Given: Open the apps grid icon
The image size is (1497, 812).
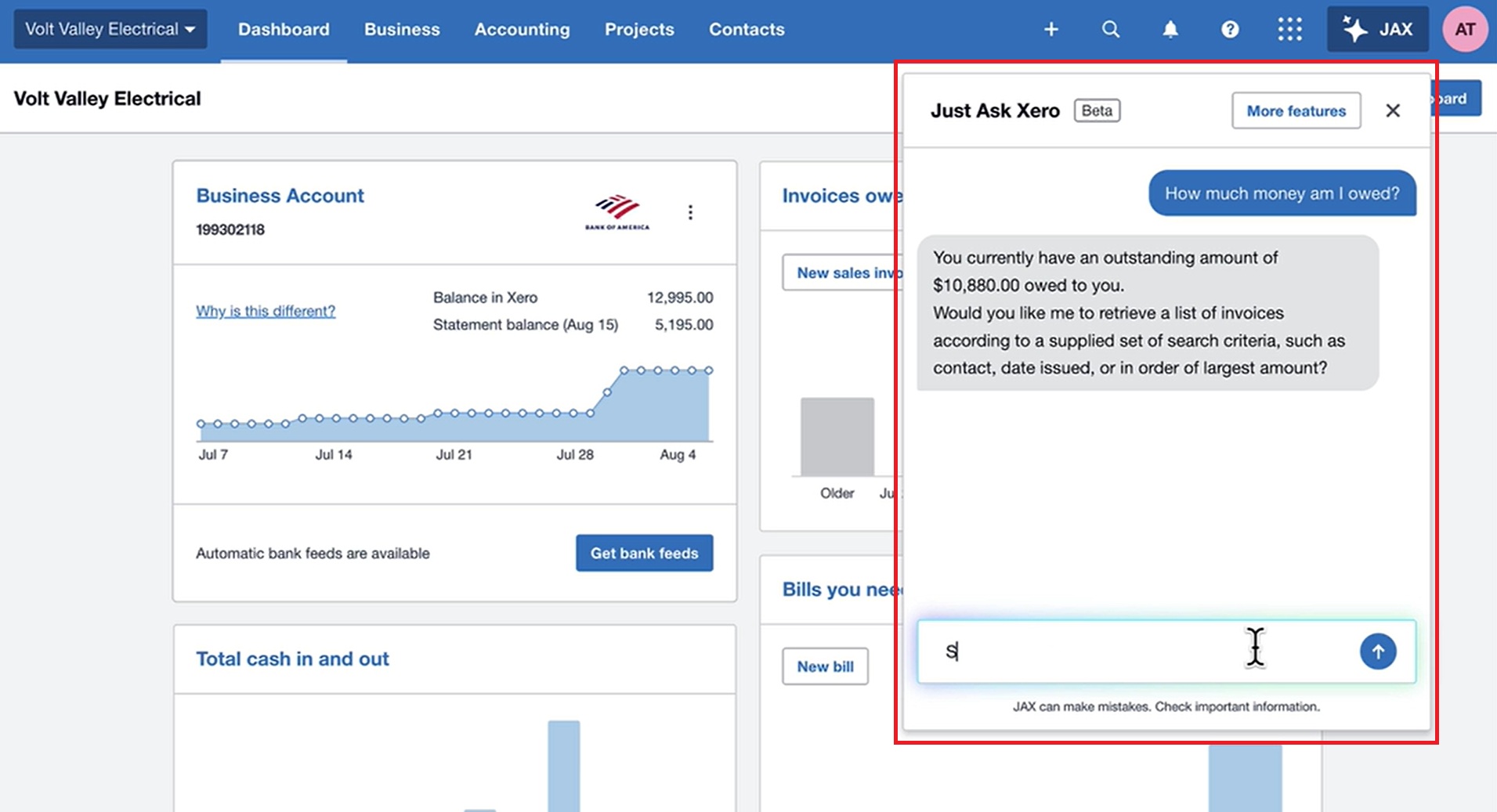Looking at the screenshot, I should coord(1289,30).
